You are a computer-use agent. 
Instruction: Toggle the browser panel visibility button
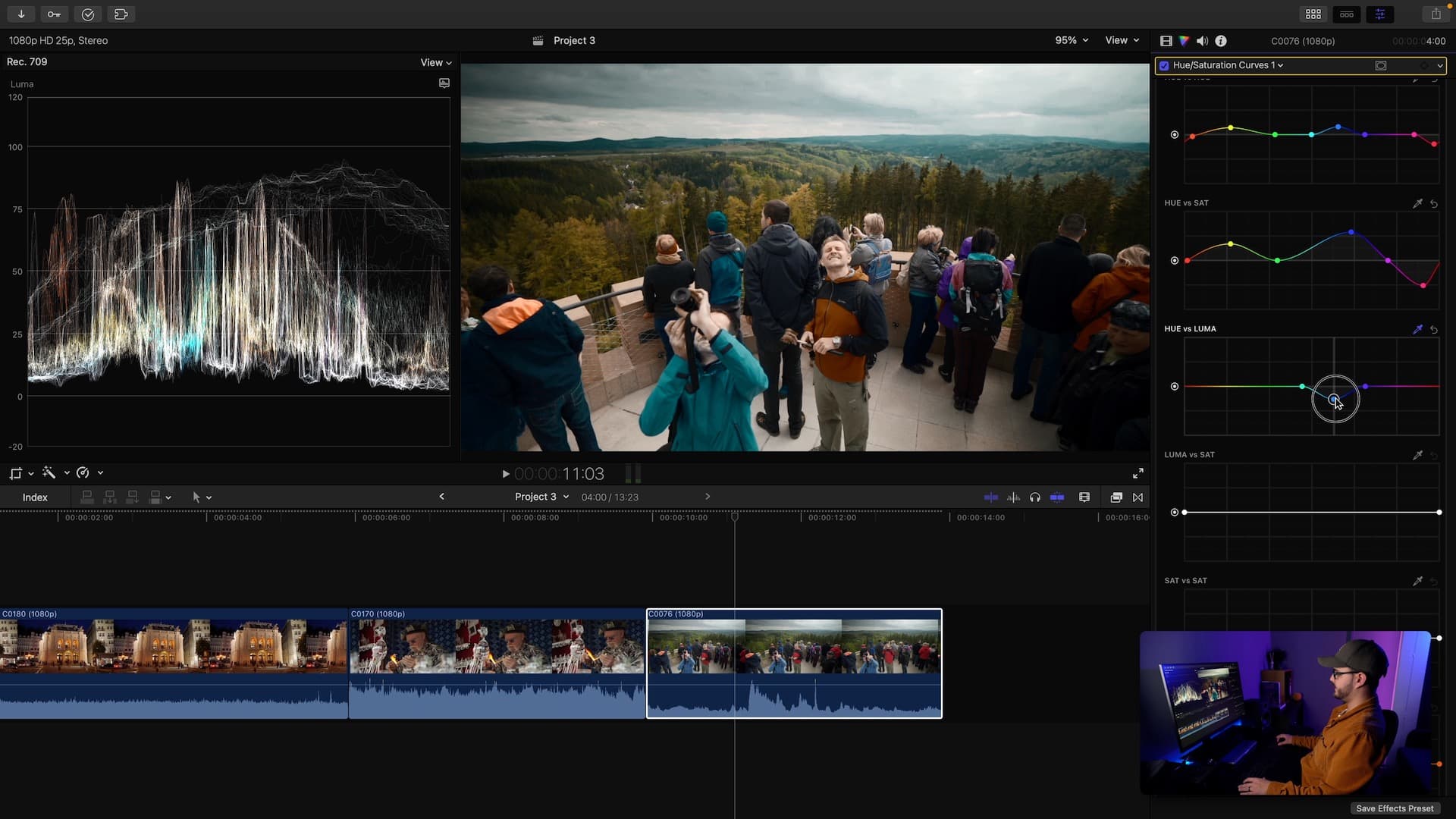pos(1313,14)
